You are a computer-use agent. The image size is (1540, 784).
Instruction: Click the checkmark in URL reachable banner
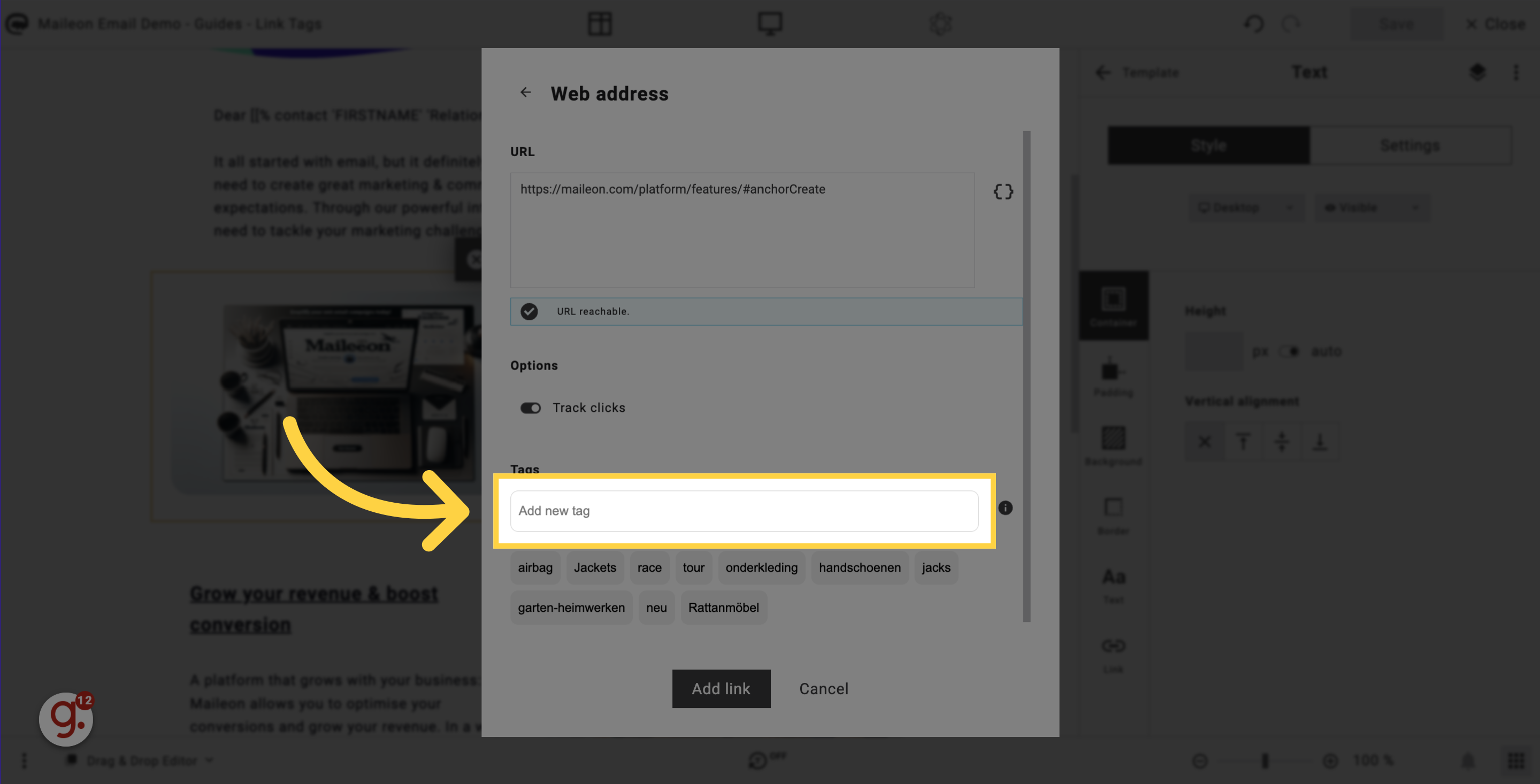point(529,311)
